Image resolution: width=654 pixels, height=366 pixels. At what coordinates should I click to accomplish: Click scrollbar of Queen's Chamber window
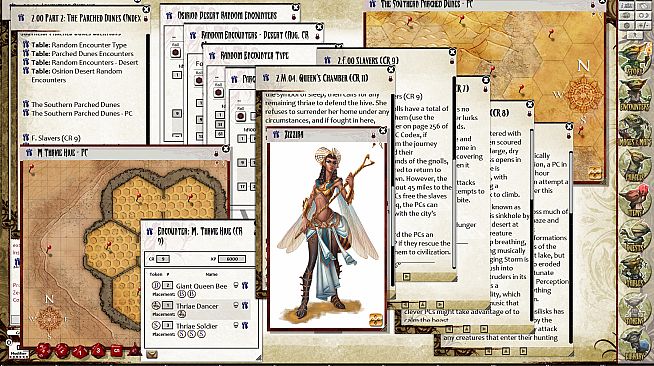392,191
